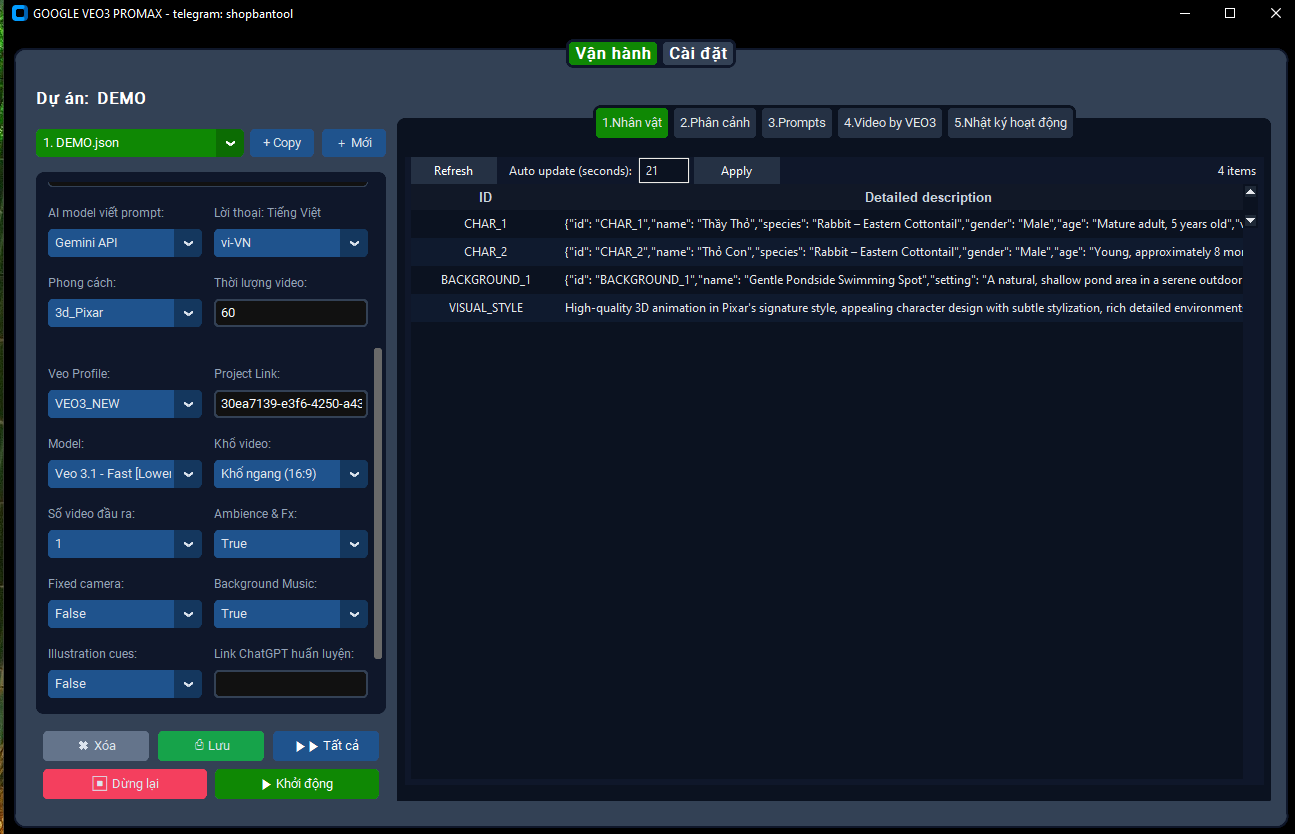Click Apply for auto update
Viewport: 1295px width, 834px height.
click(736, 171)
